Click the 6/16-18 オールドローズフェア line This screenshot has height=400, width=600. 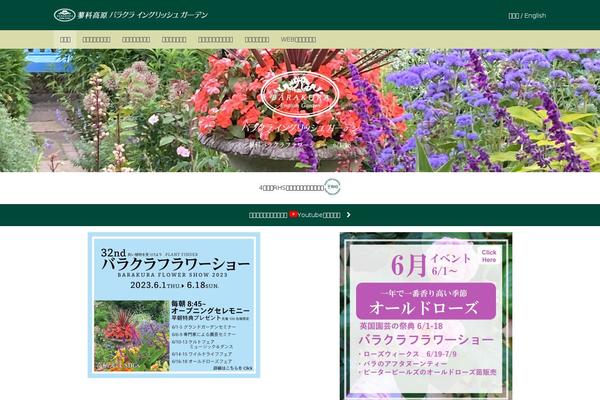click(x=202, y=361)
